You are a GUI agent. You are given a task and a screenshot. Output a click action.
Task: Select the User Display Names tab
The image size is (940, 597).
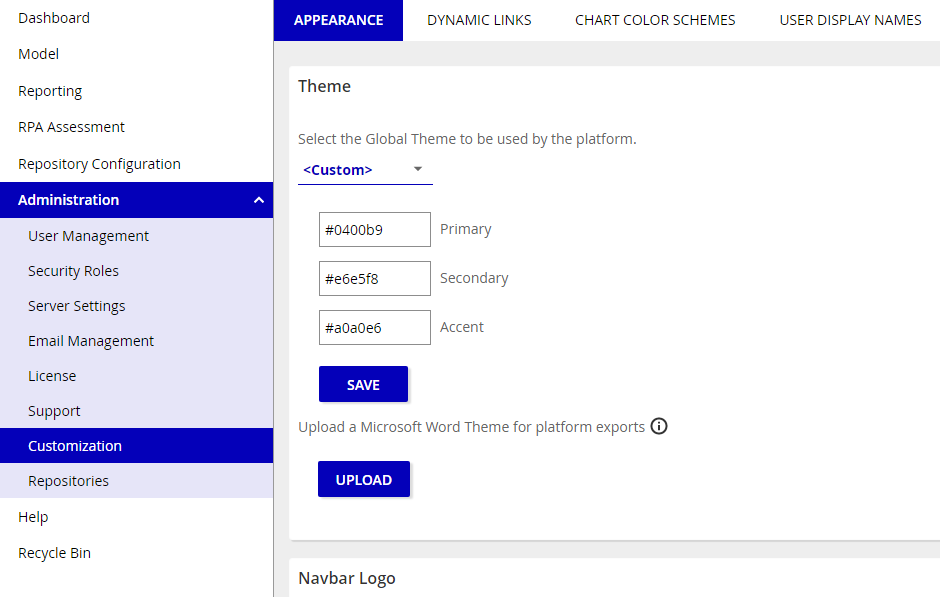(x=850, y=20)
